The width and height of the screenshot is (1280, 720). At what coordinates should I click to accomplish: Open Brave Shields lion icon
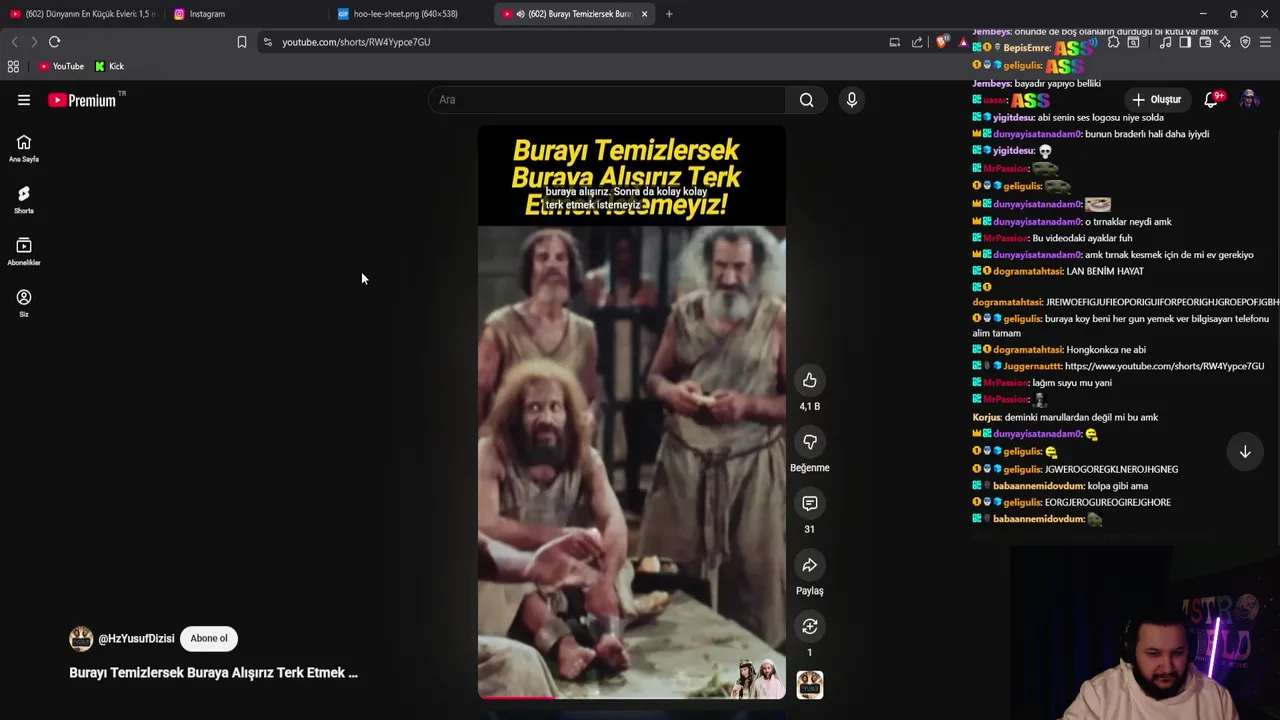[942, 42]
